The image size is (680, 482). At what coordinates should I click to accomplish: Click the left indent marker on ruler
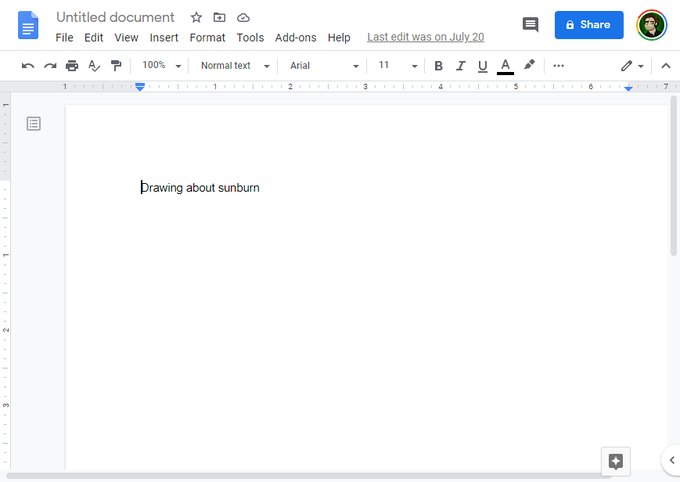tap(140, 87)
